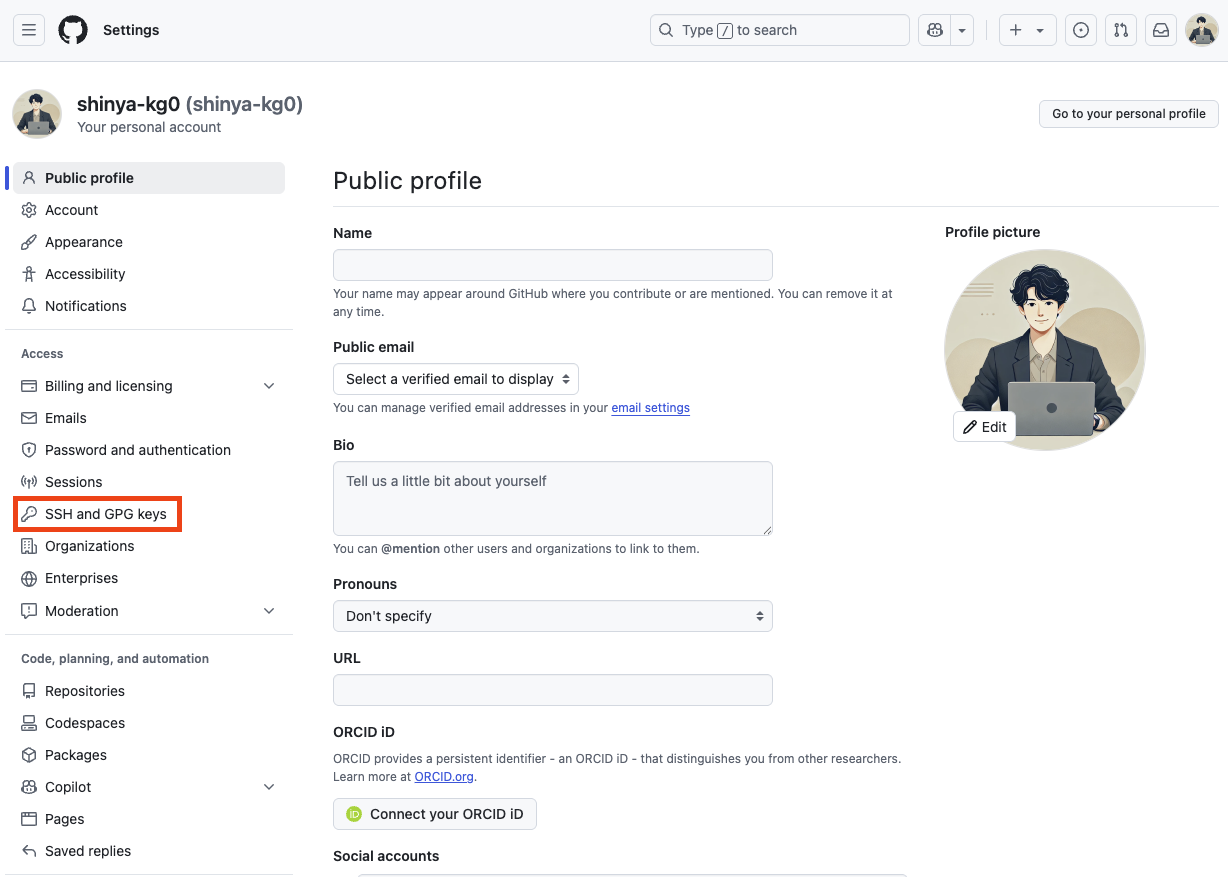Open the Issues icon in the header
1228x877 pixels.
[1080, 30]
